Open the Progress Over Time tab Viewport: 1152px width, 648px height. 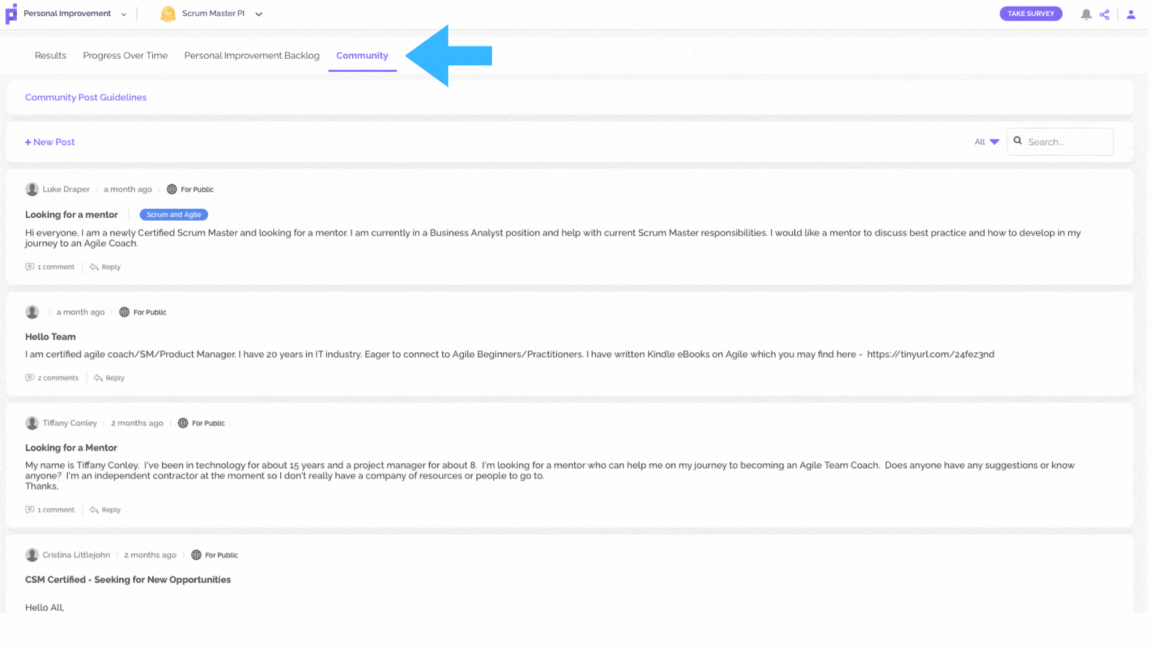[125, 56]
